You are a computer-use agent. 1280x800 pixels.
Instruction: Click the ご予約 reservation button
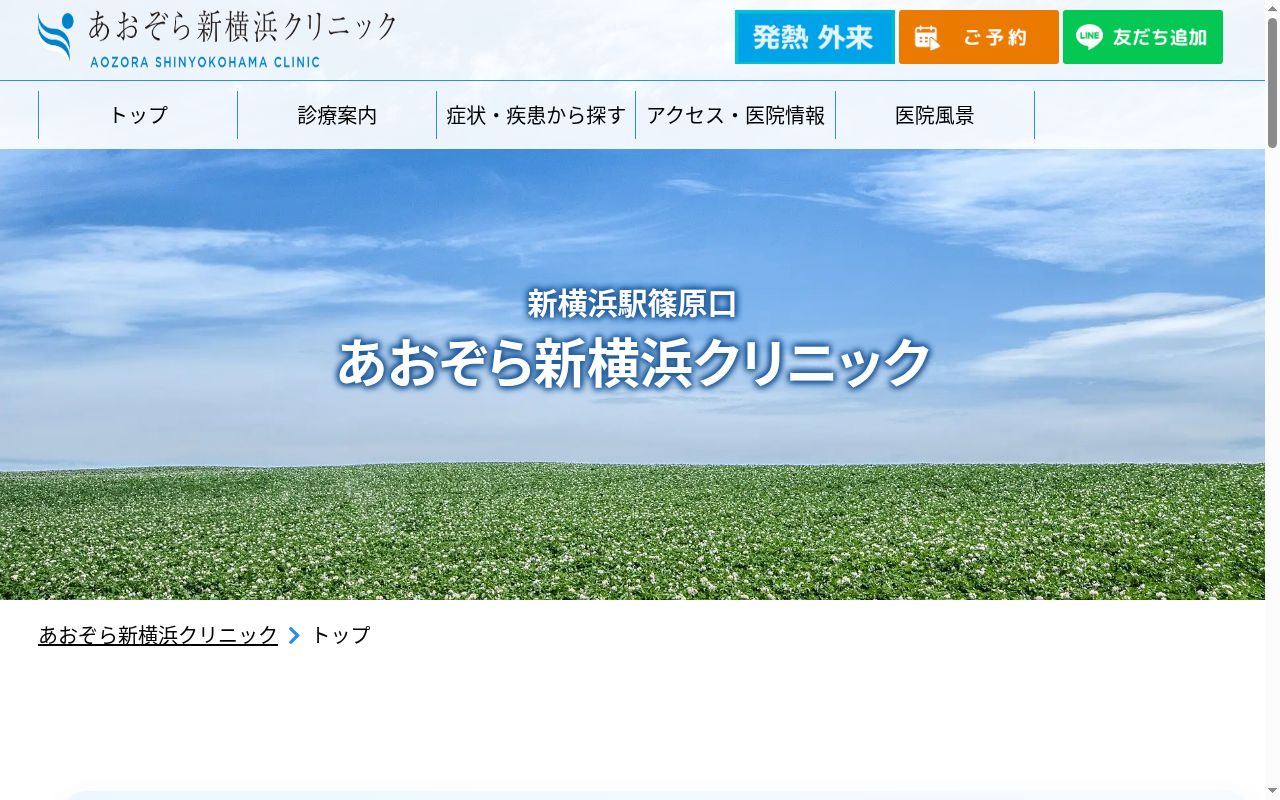[x=979, y=37]
